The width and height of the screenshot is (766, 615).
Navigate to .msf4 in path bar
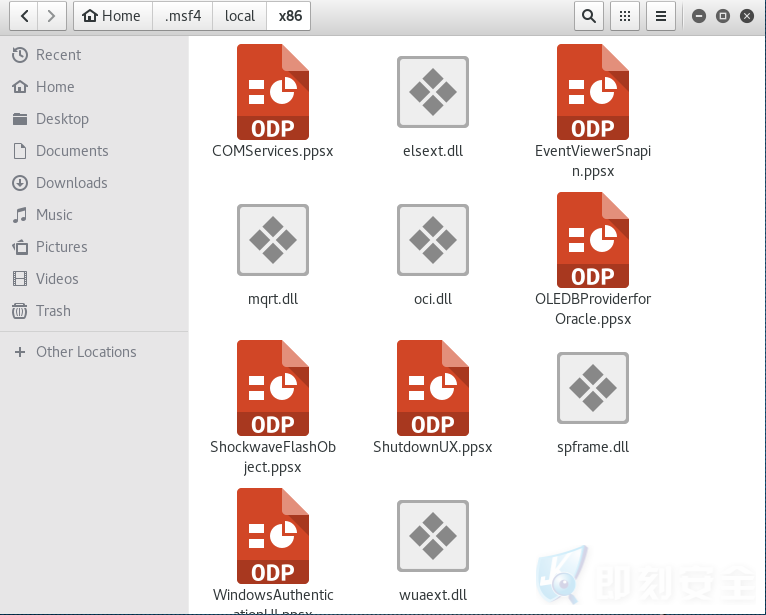click(183, 16)
